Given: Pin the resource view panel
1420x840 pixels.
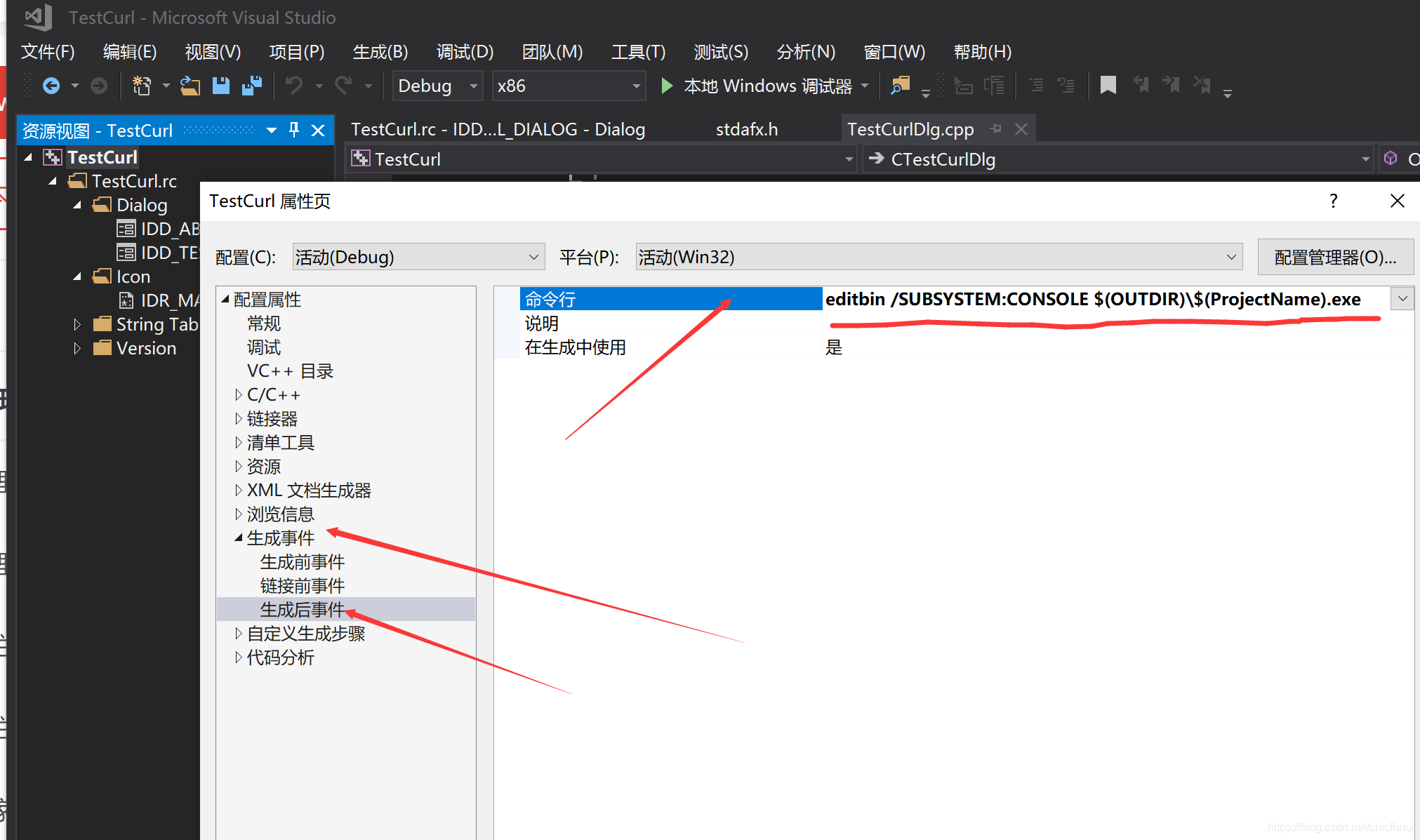Looking at the screenshot, I should [294, 130].
